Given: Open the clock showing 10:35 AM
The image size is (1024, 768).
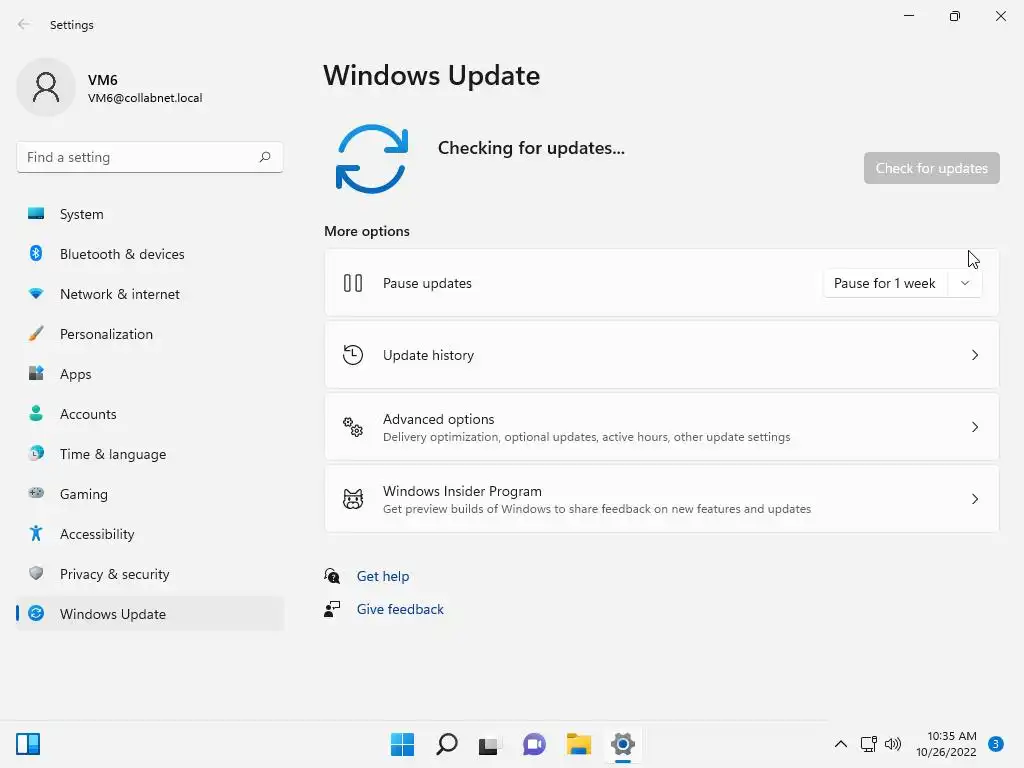Looking at the screenshot, I should point(946,744).
